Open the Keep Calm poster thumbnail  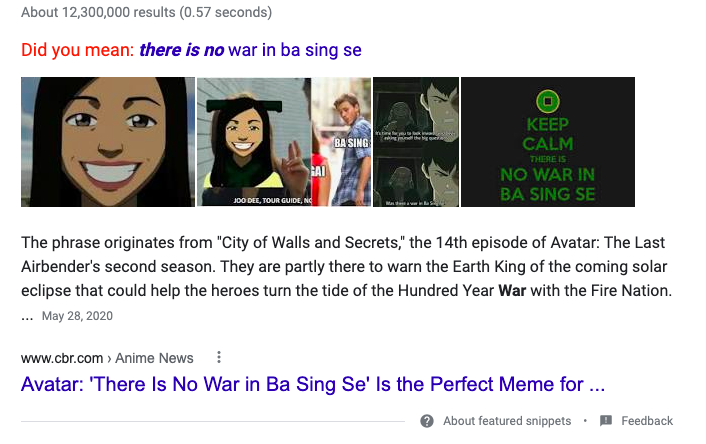547,142
